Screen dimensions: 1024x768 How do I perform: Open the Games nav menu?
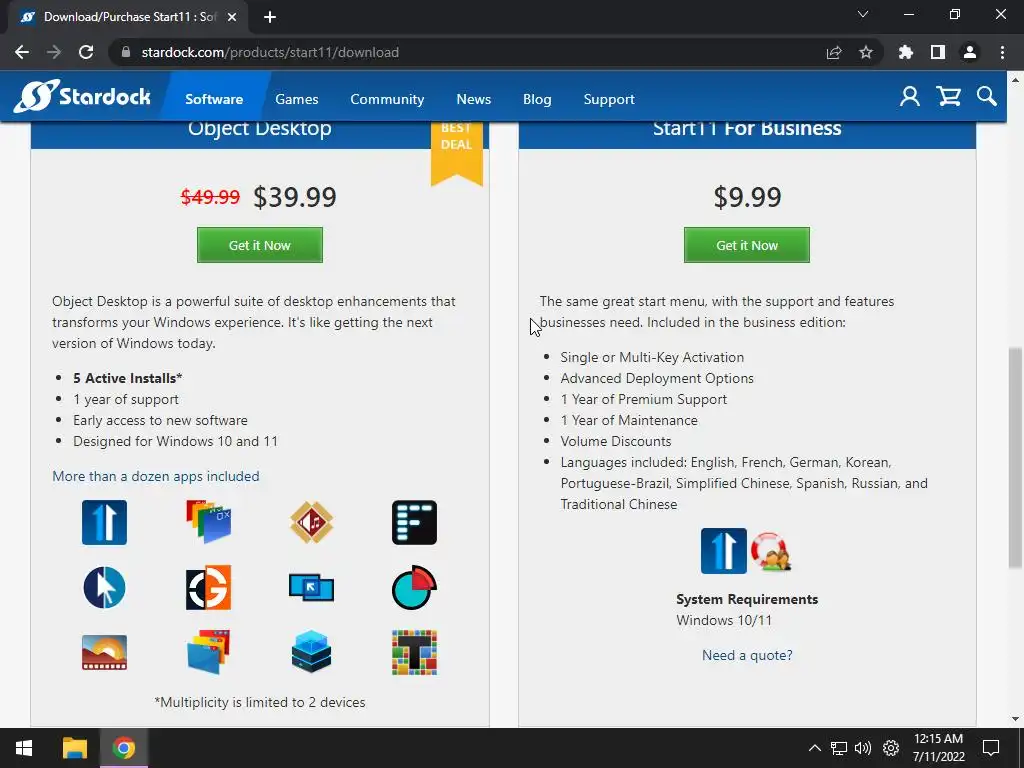[x=296, y=99]
